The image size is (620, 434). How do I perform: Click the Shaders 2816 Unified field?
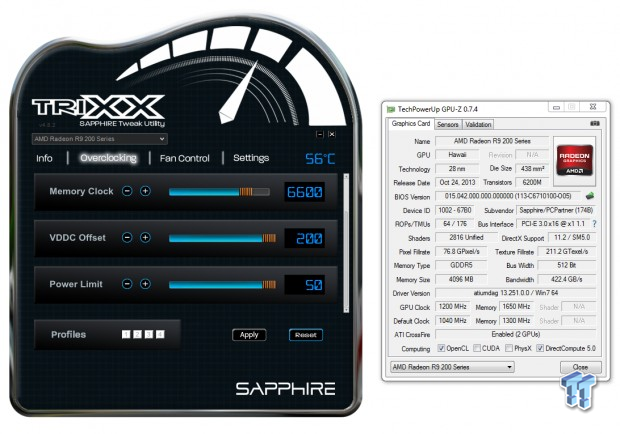466,238
